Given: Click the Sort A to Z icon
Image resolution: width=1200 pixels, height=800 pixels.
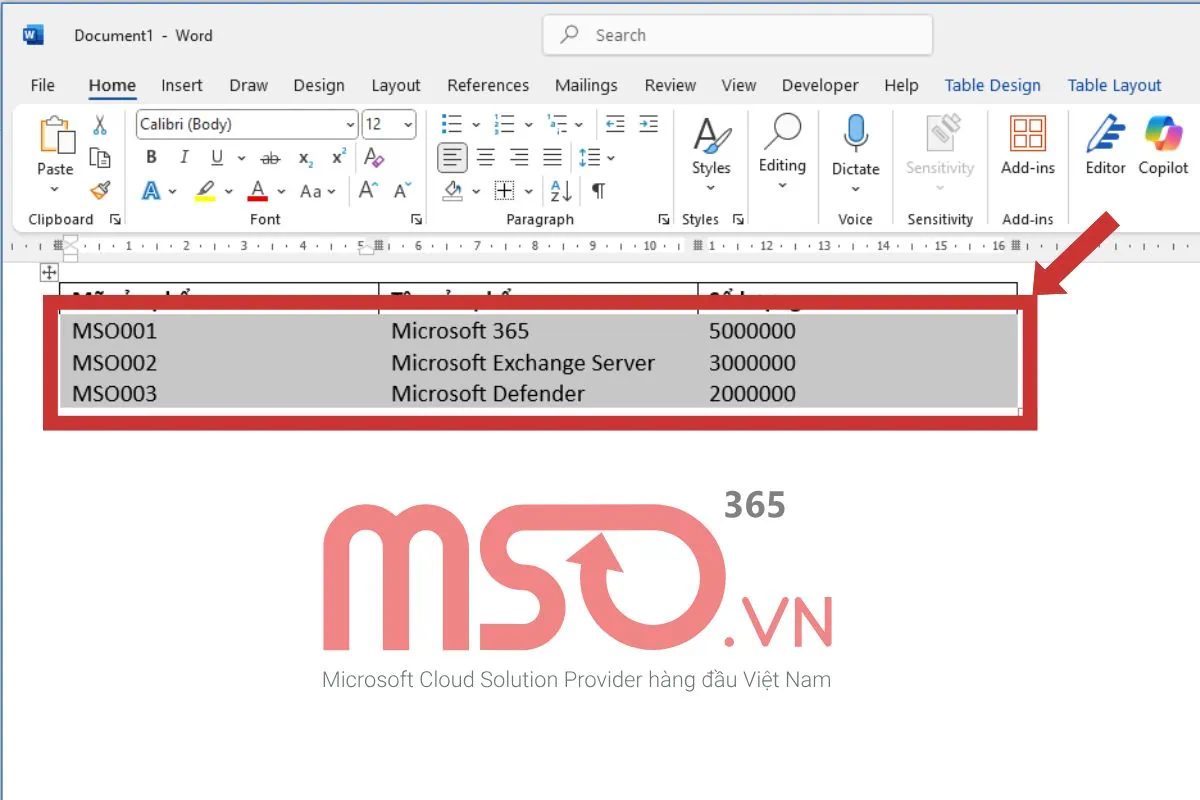Looking at the screenshot, I should [560, 190].
